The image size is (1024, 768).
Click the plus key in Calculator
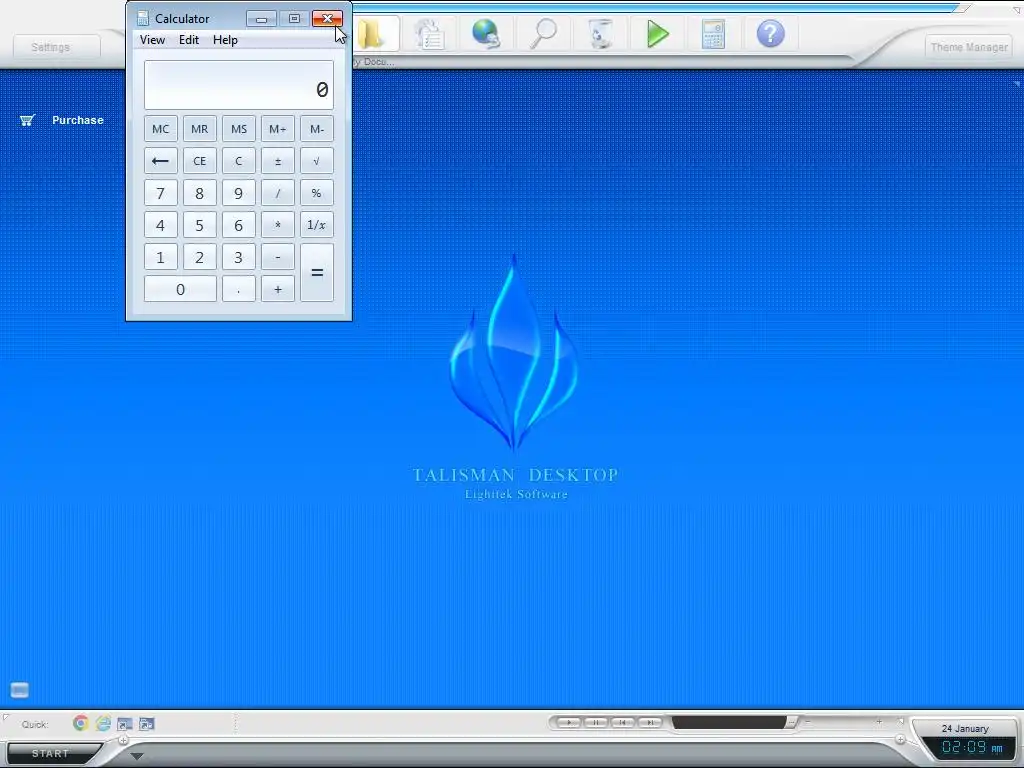point(278,289)
